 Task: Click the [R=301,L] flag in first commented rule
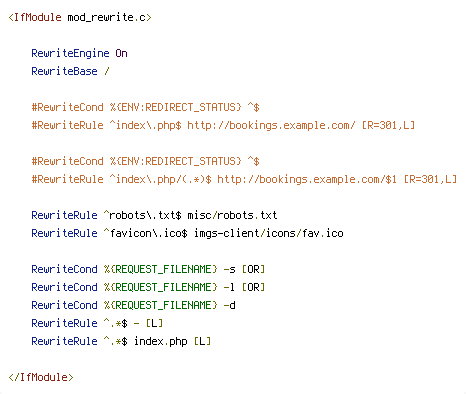(388, 125)
